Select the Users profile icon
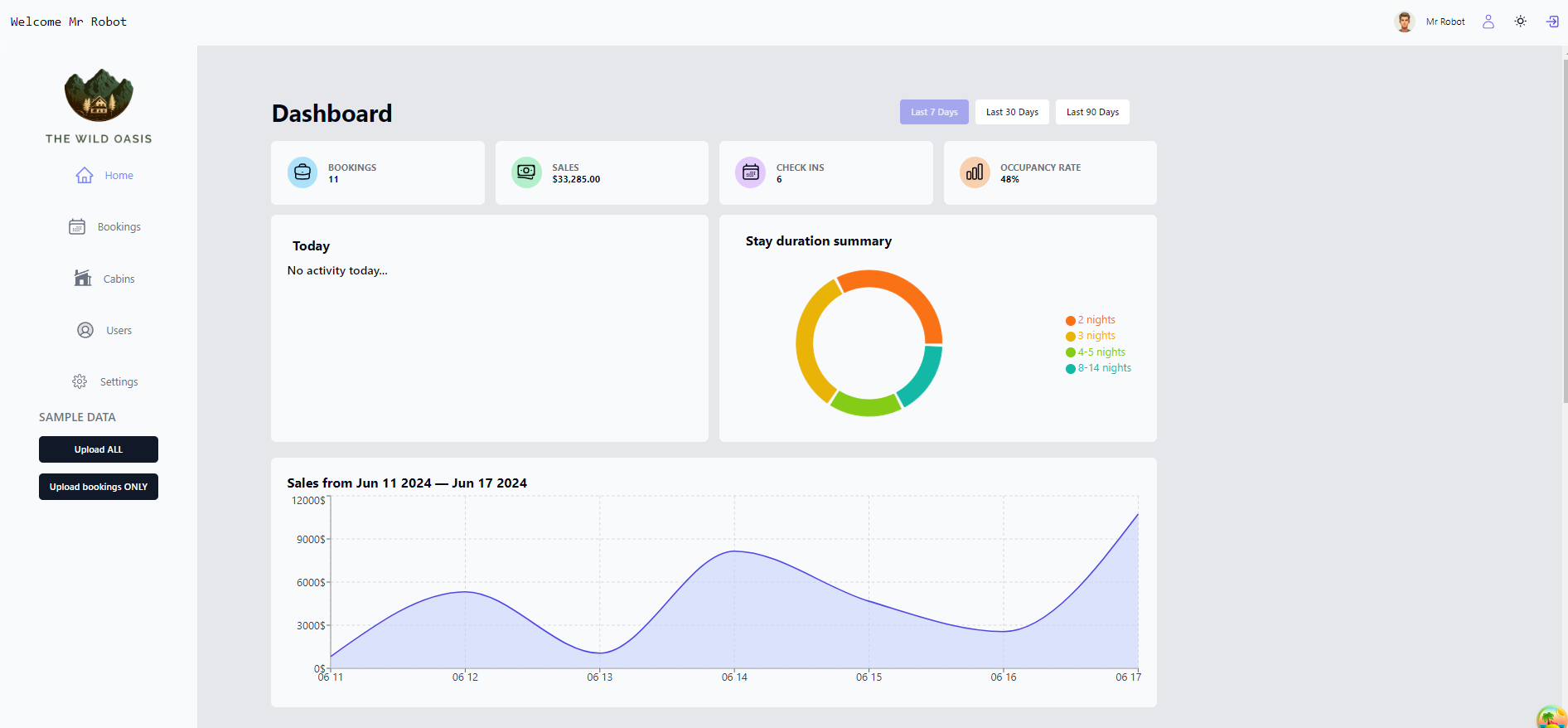Screen dimensions: 1568x728 85,330
